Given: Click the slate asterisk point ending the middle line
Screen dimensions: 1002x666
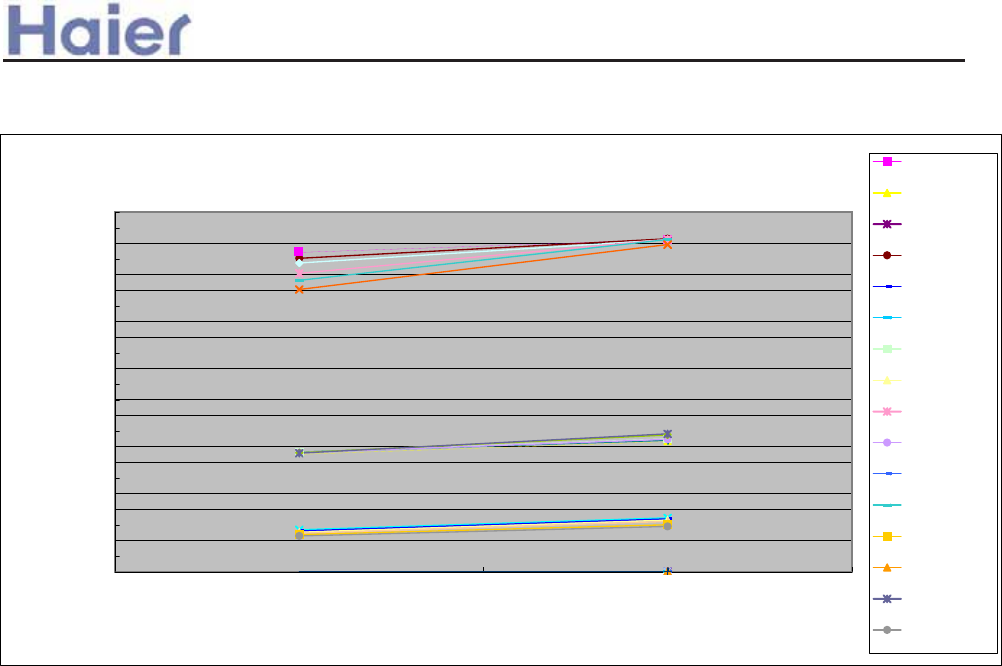Looking at the screenshot, I should [x=667, y=434].
